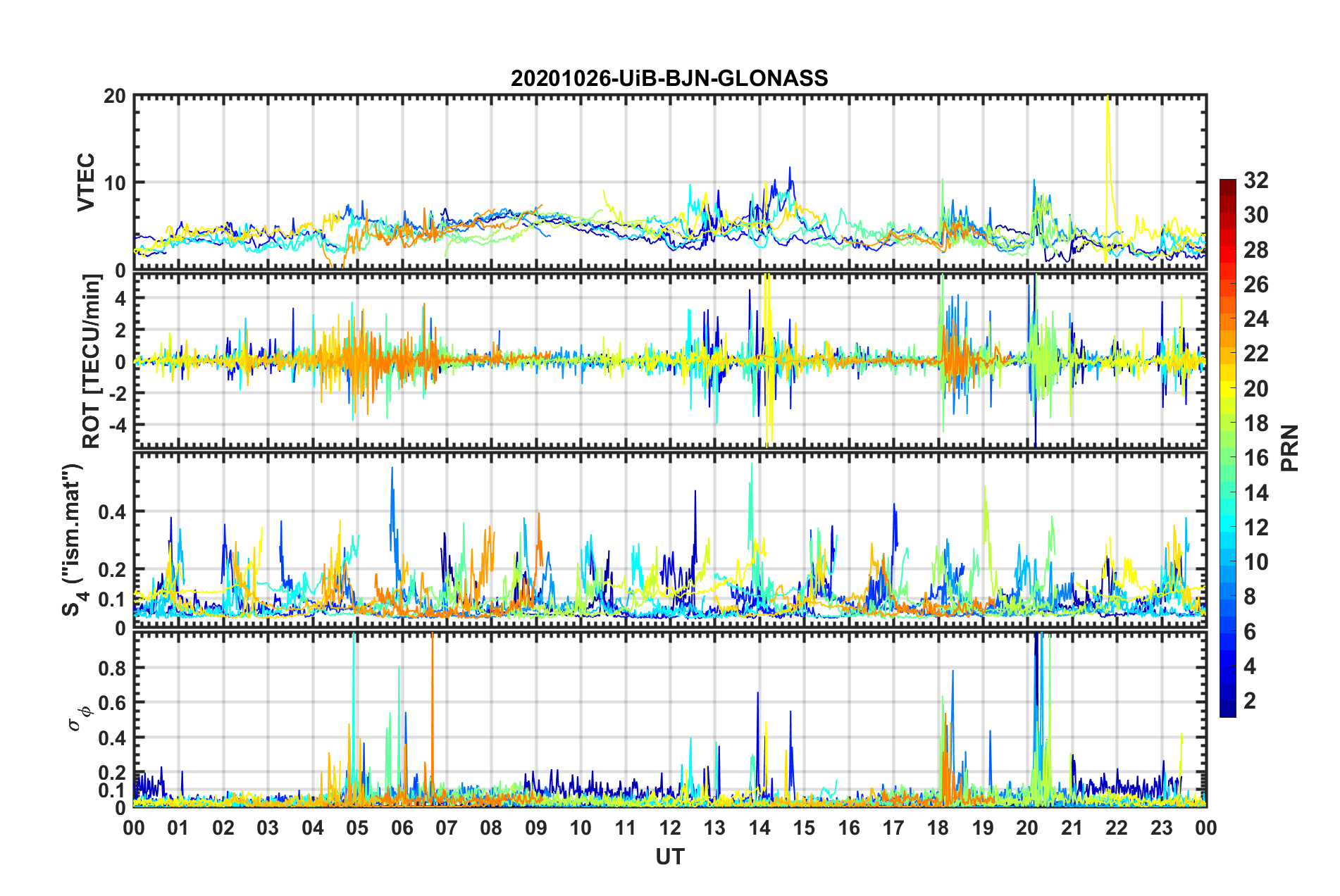This screenshot has width=1340, height=896.
Task: Click VTEC axis tick label 10
Action: click(x=115, y=183)
